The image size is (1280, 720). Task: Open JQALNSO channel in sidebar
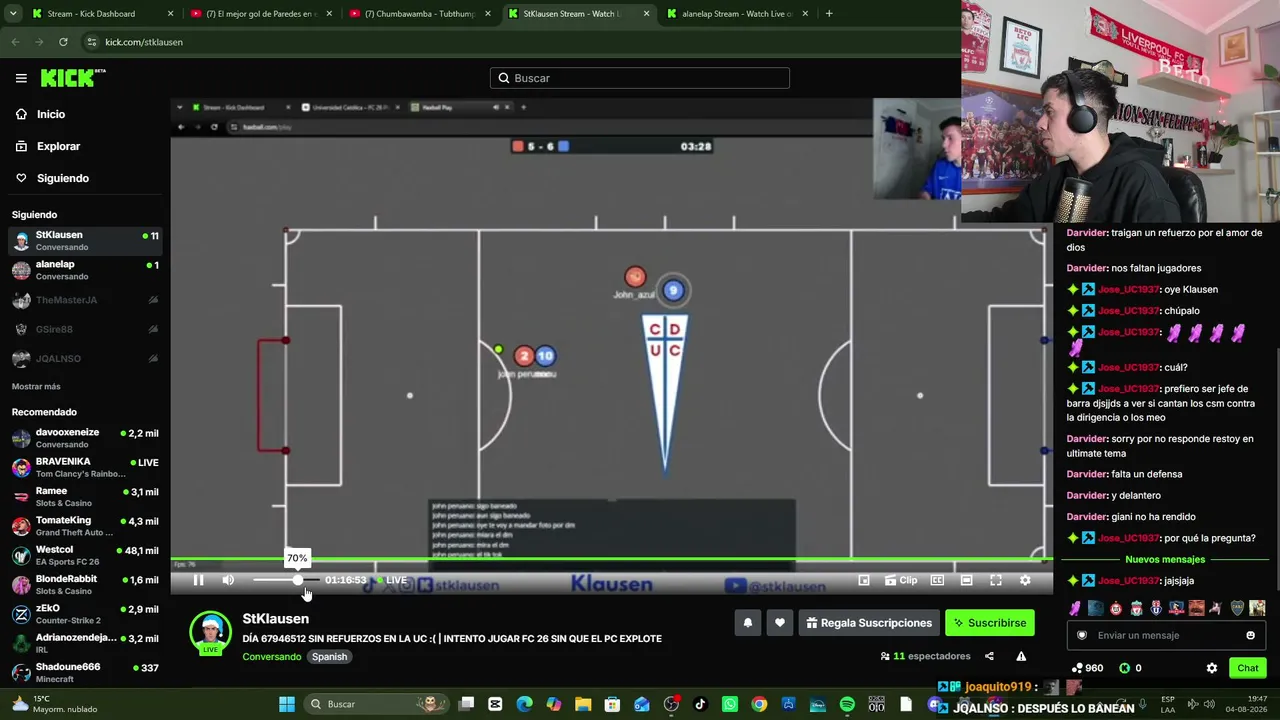coord(84,358)
